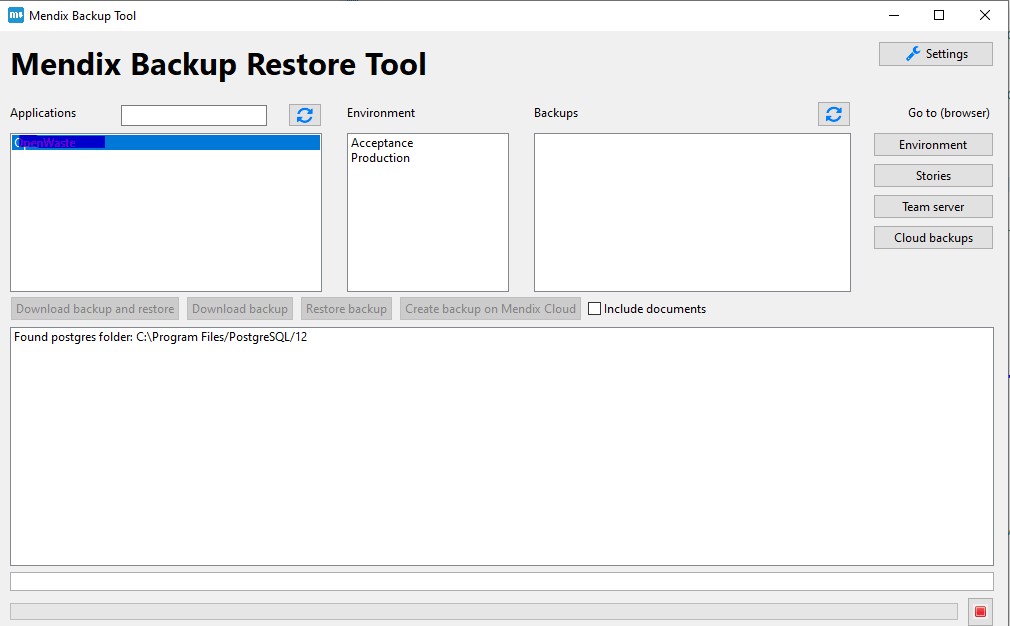
Task: Minimize the Mendix Backup Tool window
Action: point(893,15)
